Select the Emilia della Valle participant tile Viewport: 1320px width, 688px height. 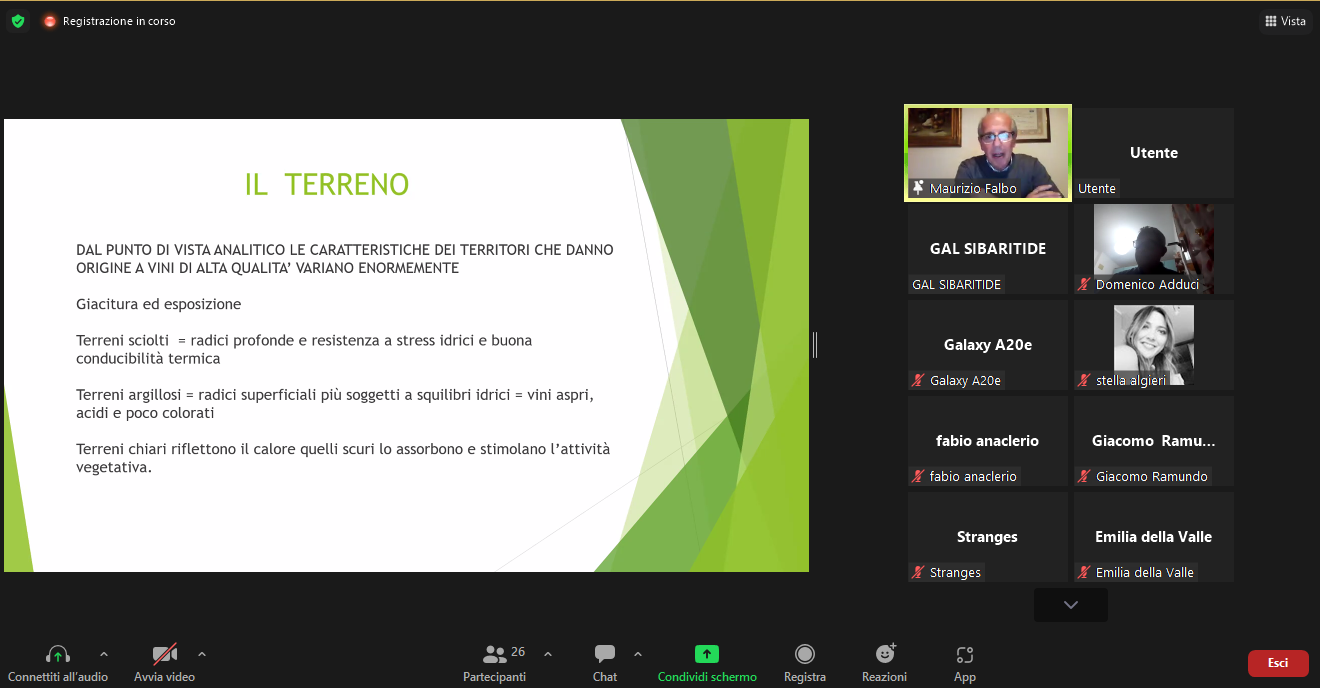pos(1154,537)
